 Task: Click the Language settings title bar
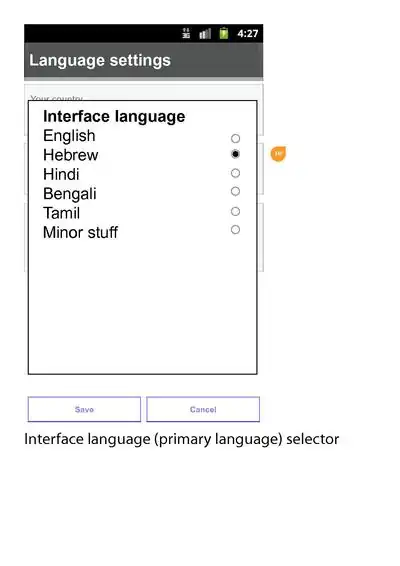(x=144, y=60)
